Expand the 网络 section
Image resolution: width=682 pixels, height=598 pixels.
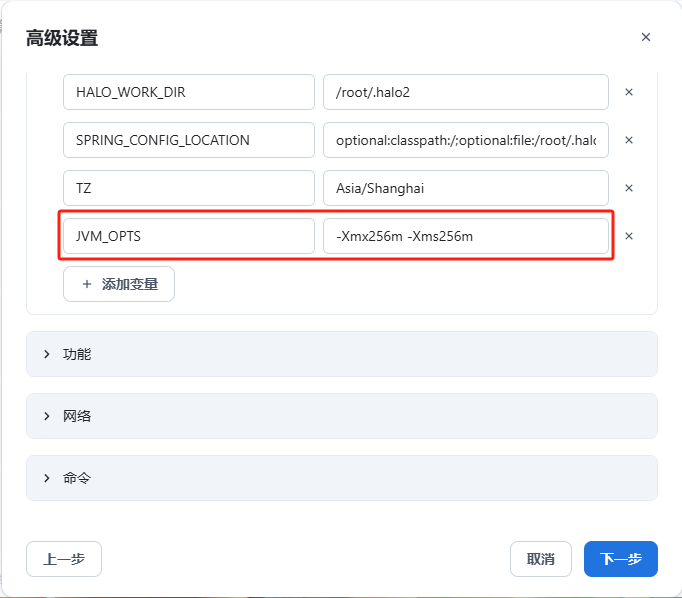click(342, 416)
